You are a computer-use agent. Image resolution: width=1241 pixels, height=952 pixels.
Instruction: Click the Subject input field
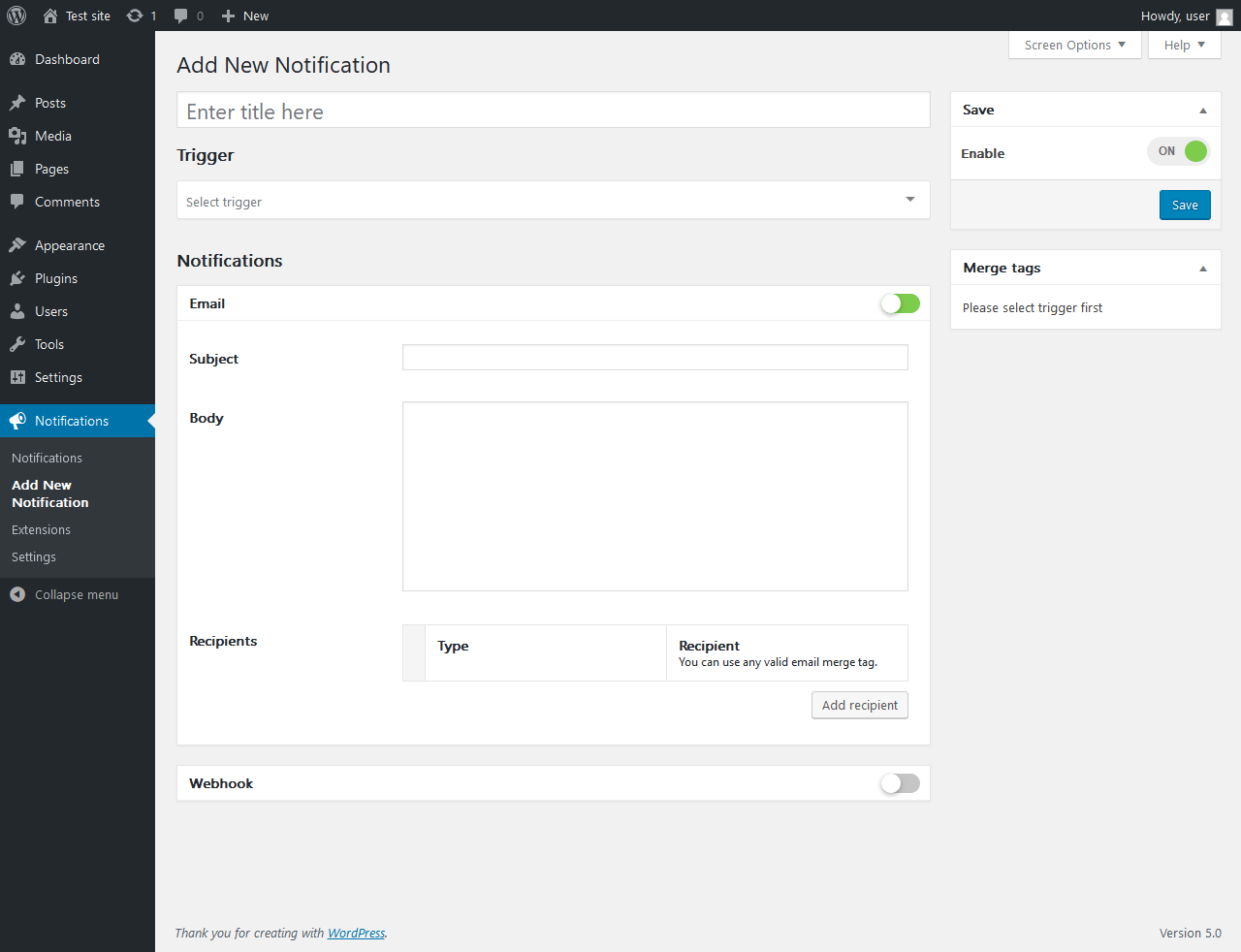coord(654,358)
